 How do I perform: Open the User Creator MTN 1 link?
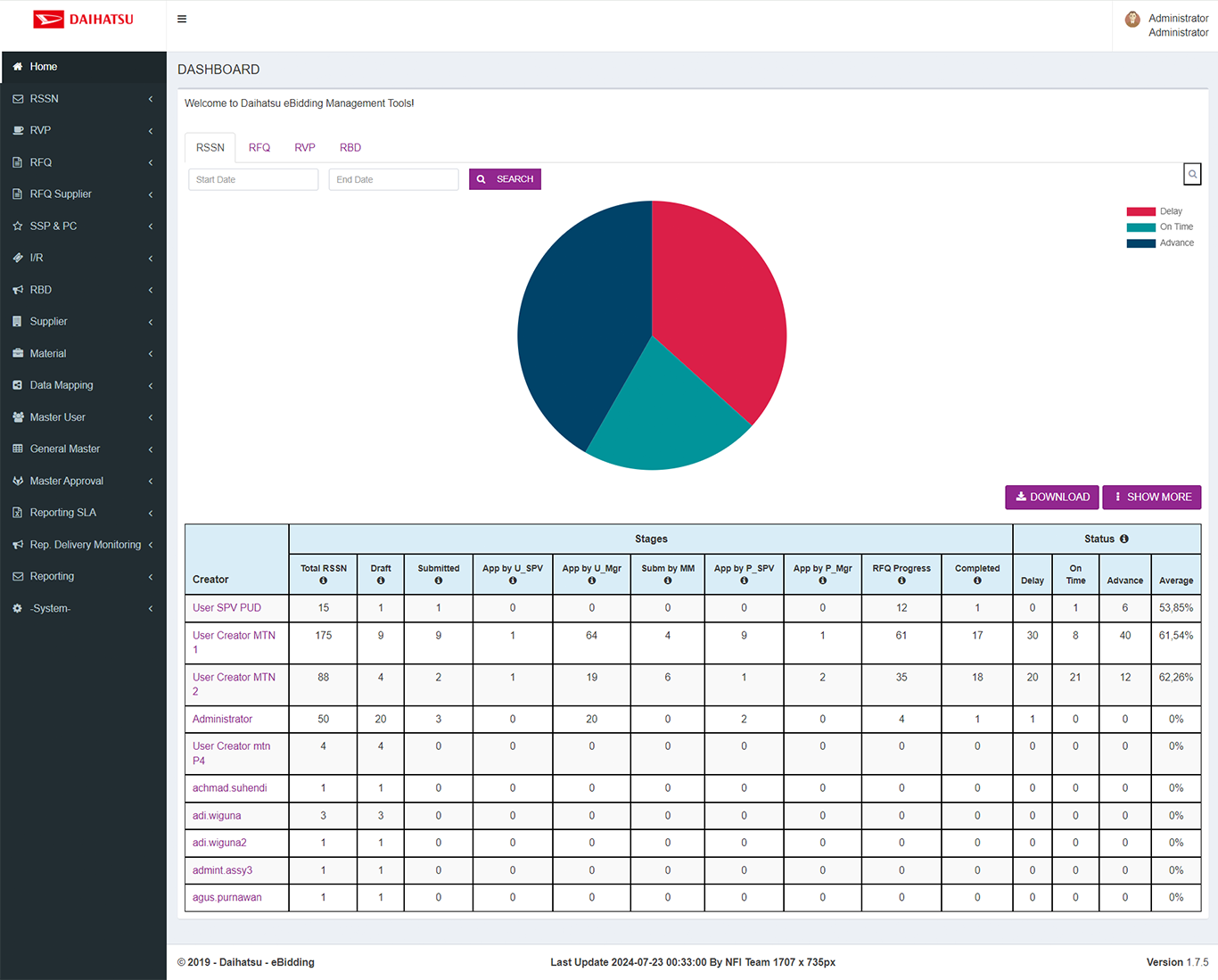pos(234,642)
